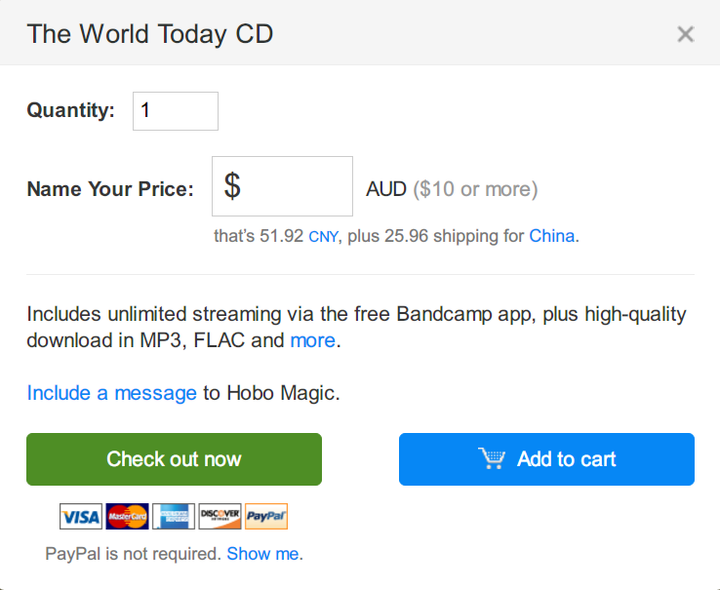Click the Discover card icon

click(220, 517)
